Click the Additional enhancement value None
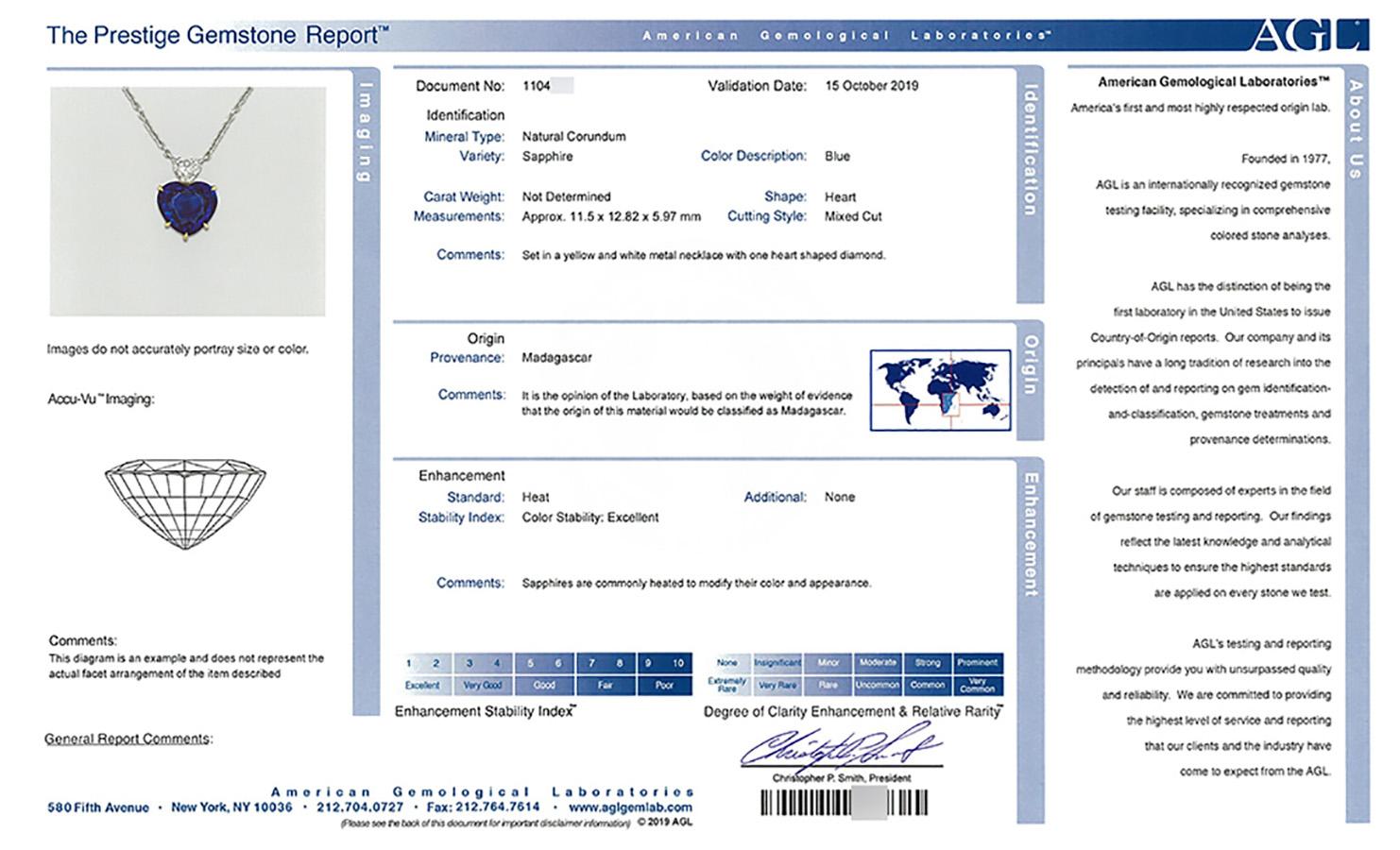This screenshot has width=1400, height=850. (x=840, y=498)
